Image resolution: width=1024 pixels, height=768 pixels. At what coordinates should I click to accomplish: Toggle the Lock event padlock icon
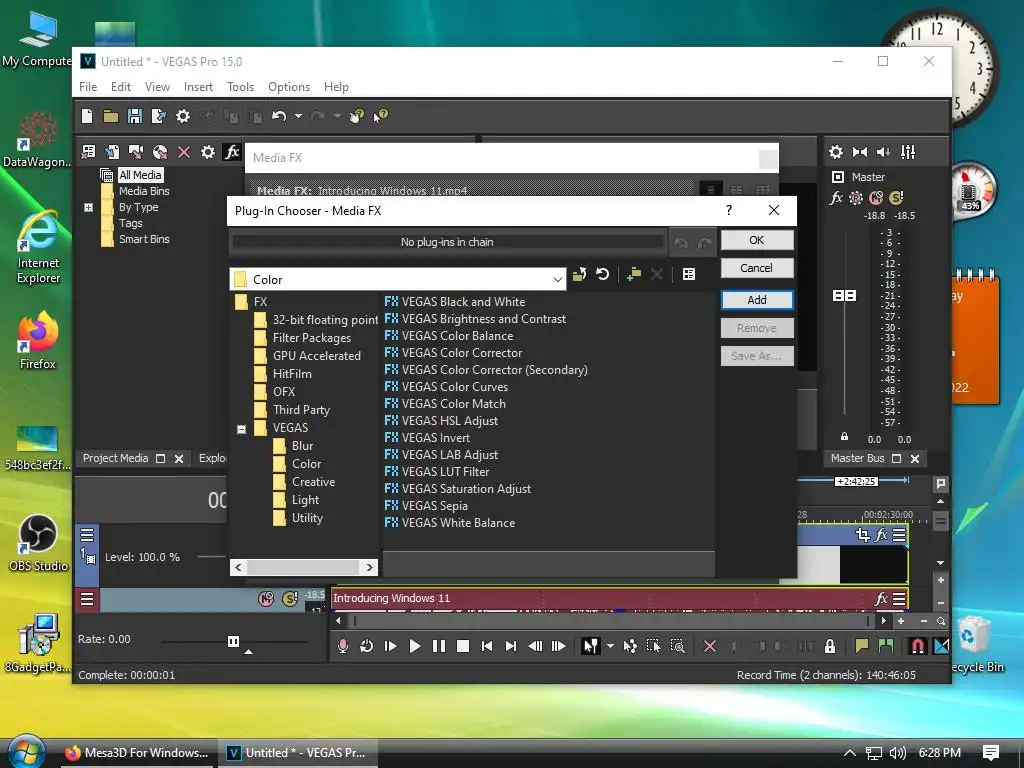(x=830, y=647)
